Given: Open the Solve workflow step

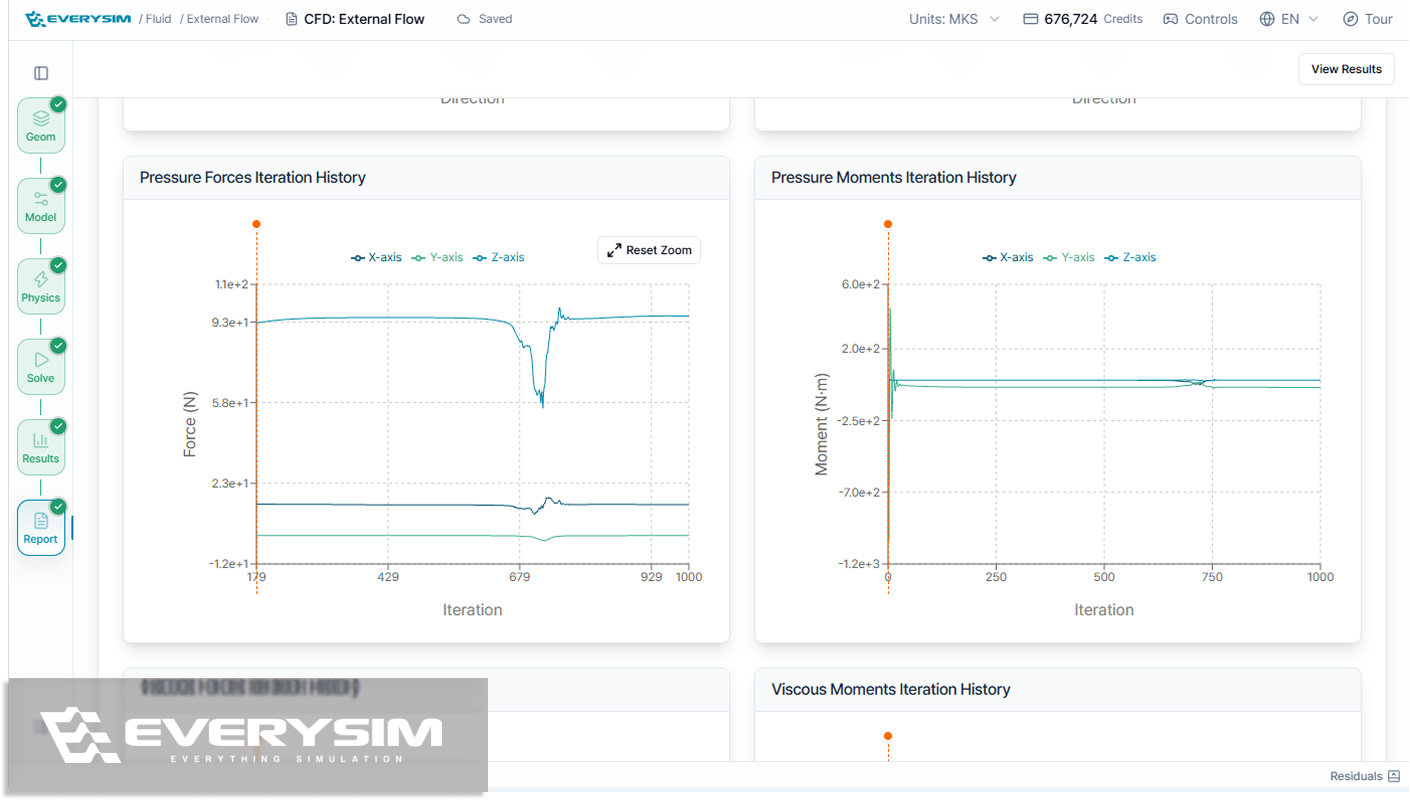Looking at the screenshot, I should click(x=41, y=367).
